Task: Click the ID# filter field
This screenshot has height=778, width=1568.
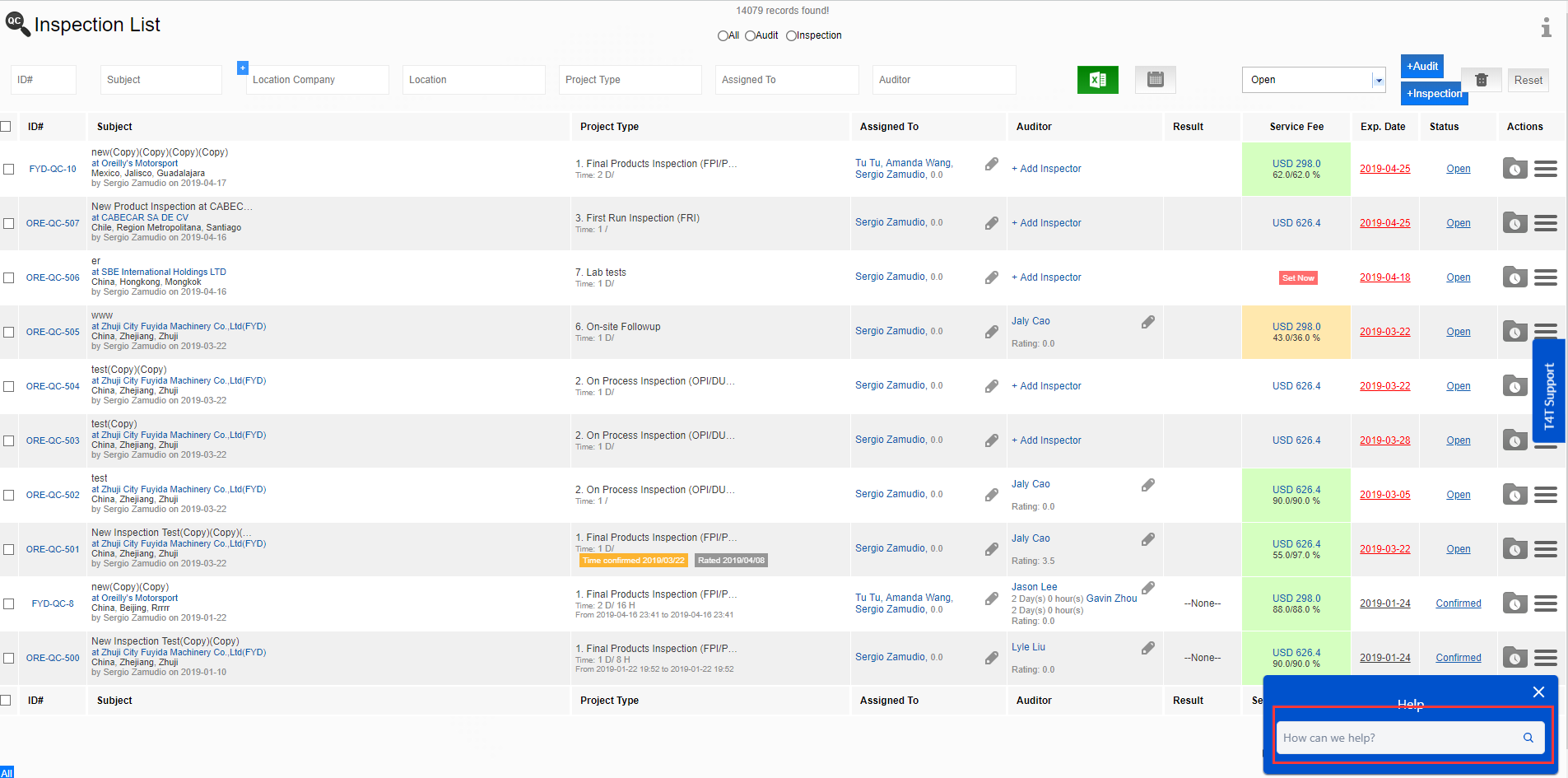Action: coord(44,80)
